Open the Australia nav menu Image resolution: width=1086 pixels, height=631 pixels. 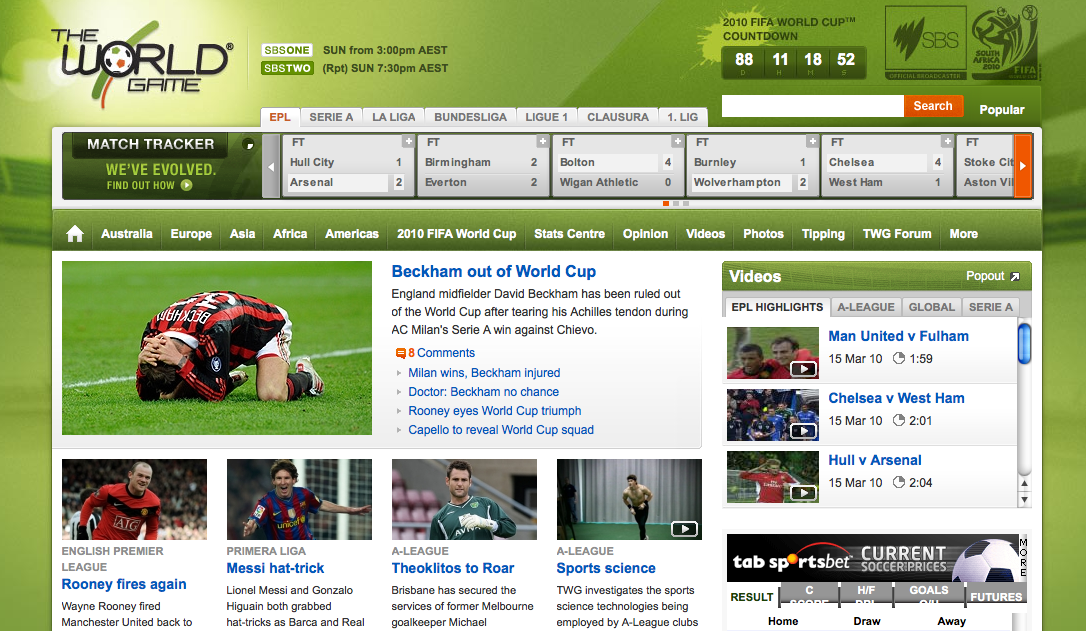tap(127, 234)
